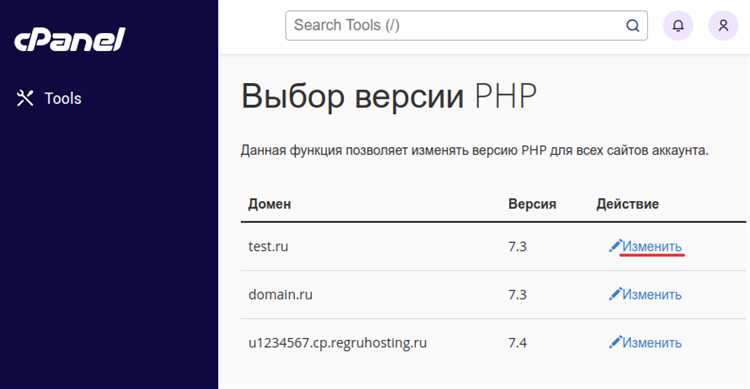The width and height of the screenshot is (750, 389).
Task: Click the Версия column header
Action: click(532, 204)
